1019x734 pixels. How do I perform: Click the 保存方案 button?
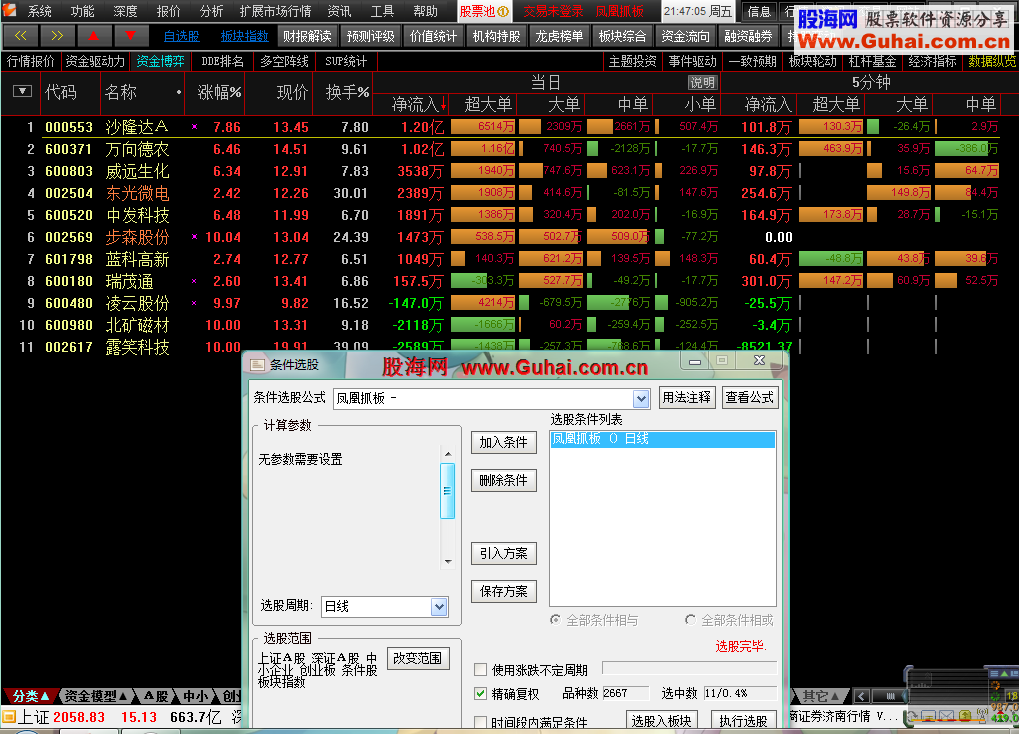point(504,591)
